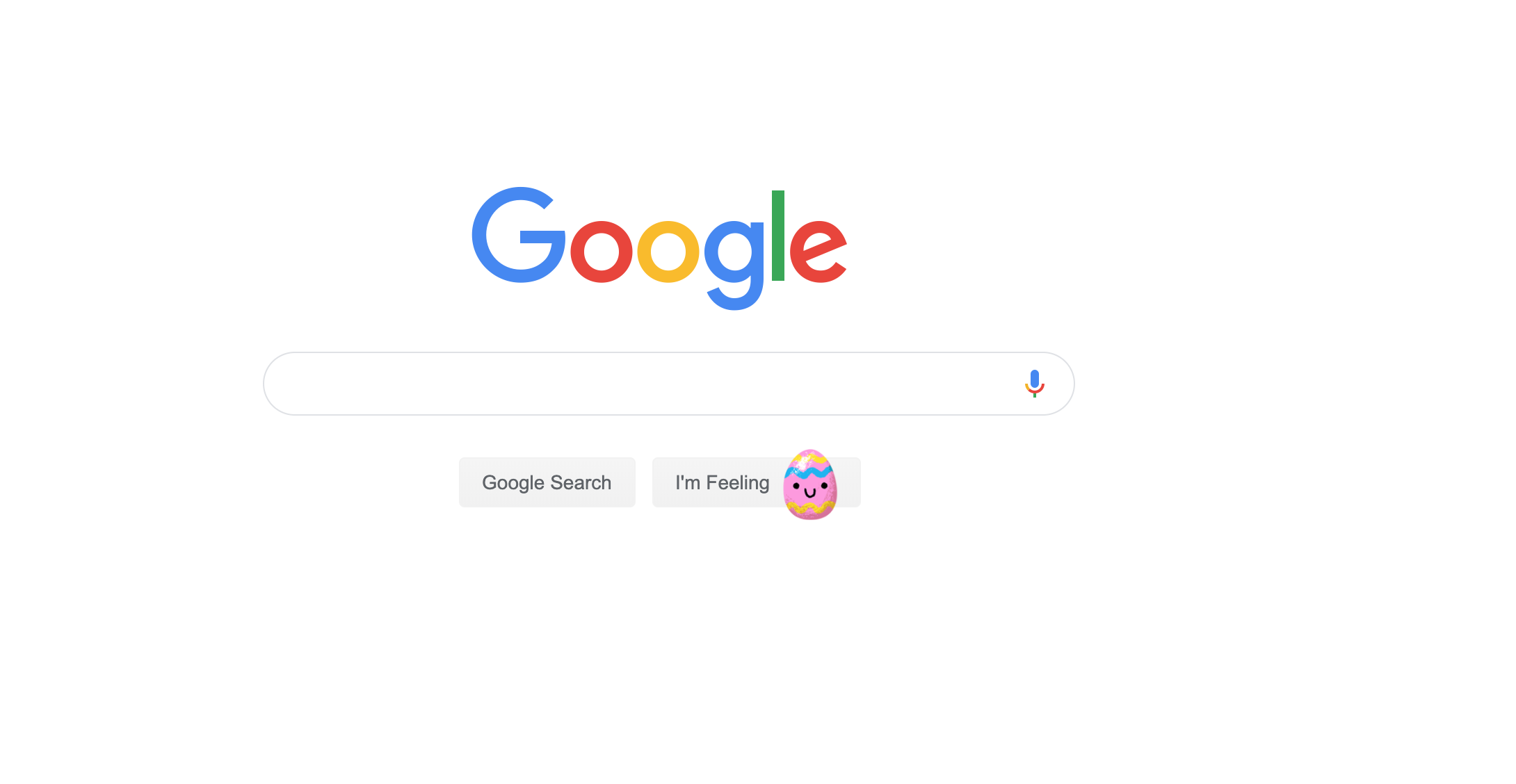Image resolution: width=1516 pixels, height=784 pixels.
Task: Place cursor inside the rounded search field
Action: [669, 384]
